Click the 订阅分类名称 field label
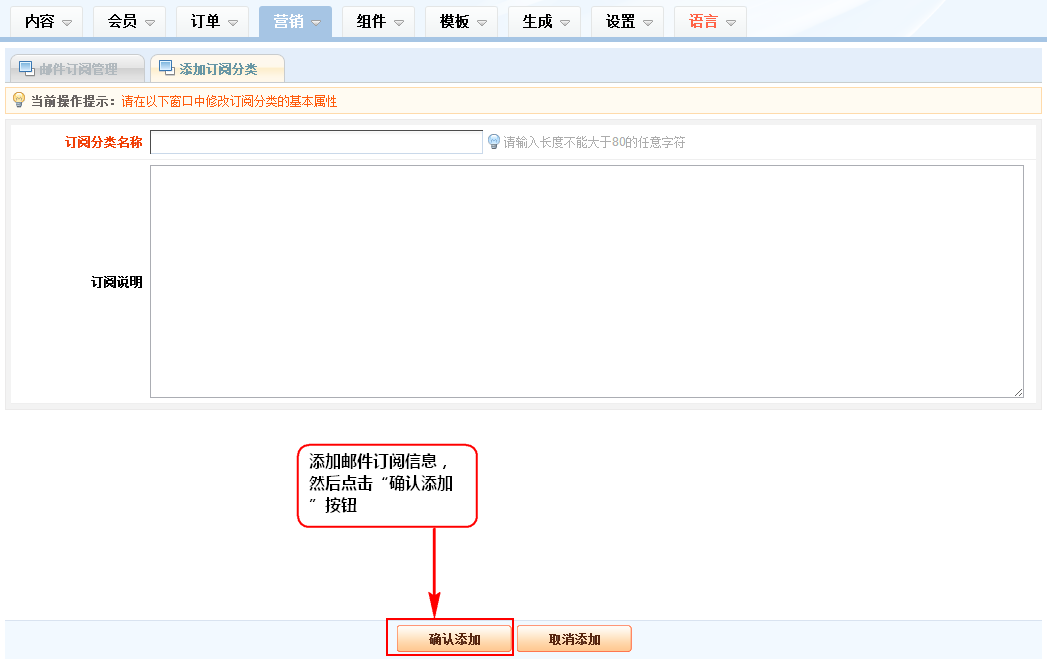Image resolution: width=1047 pixels, height=662 pixels. (103, 142)
